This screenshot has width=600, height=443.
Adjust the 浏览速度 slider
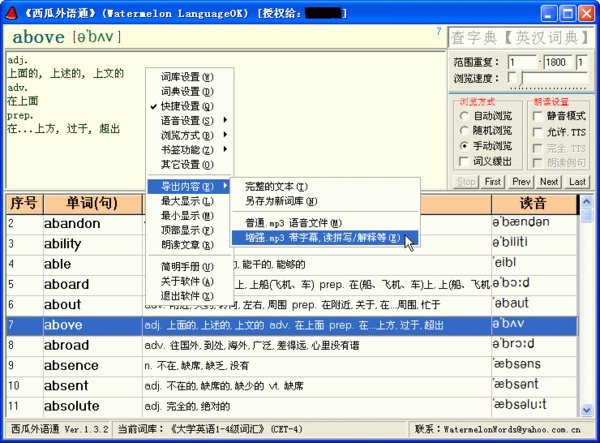pos(520,78)
